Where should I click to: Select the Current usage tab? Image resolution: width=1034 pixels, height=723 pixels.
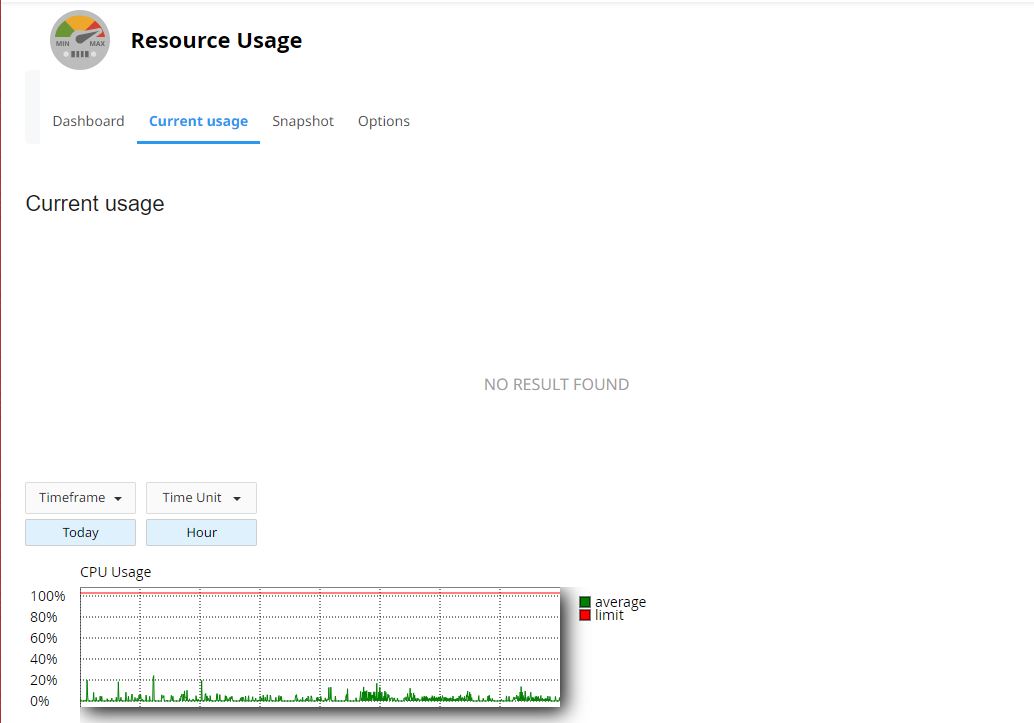click(x=198, y=121)
